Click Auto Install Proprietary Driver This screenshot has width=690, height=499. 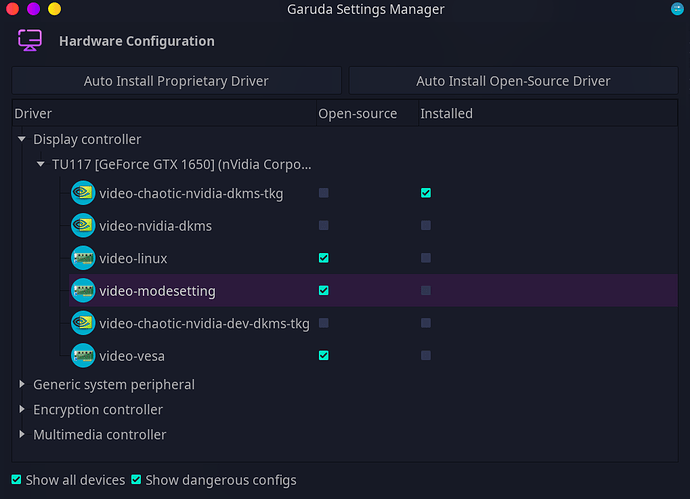pyautogui.click(x=176, y=81)
